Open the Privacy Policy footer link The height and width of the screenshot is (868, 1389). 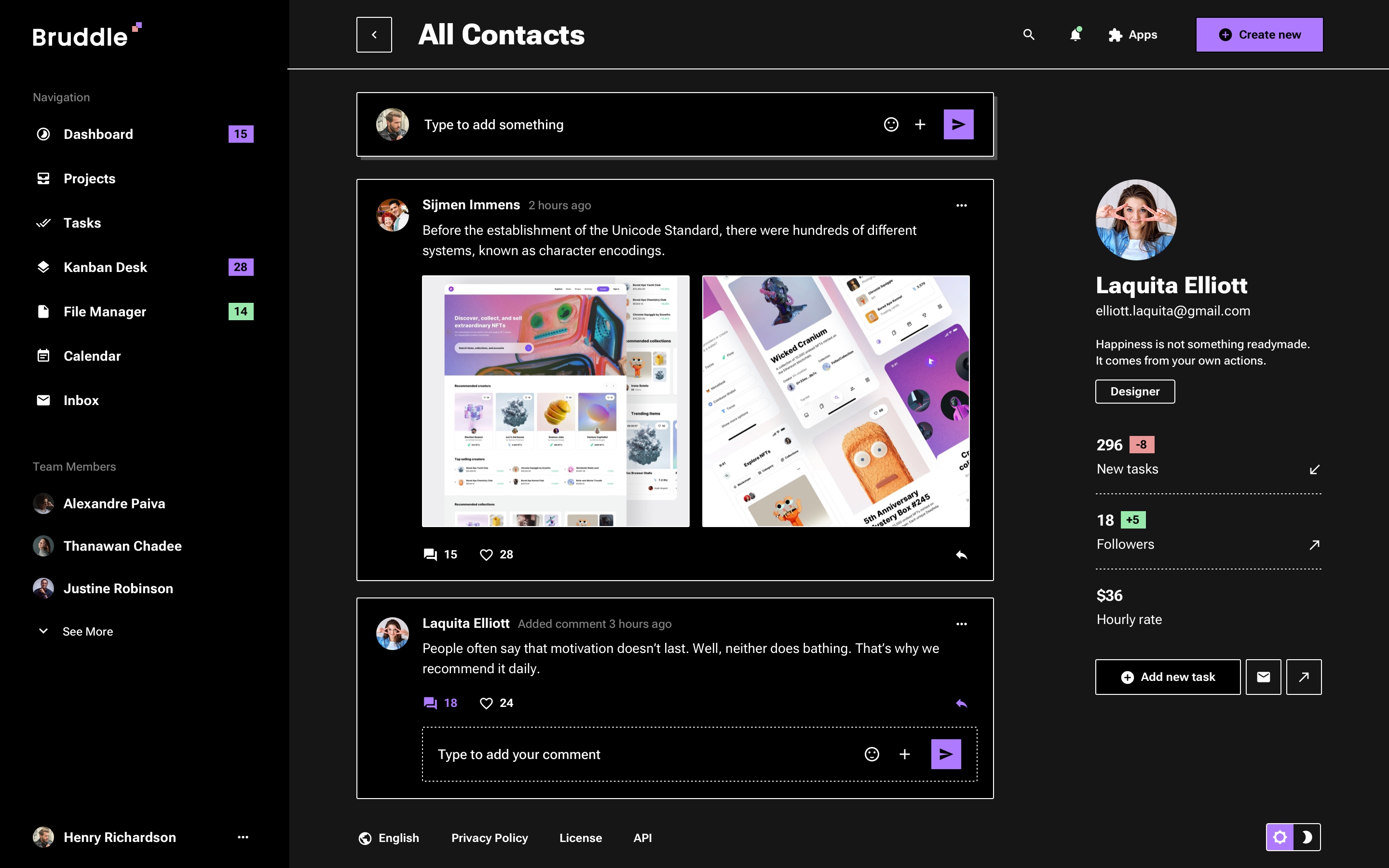click(489, 838)
